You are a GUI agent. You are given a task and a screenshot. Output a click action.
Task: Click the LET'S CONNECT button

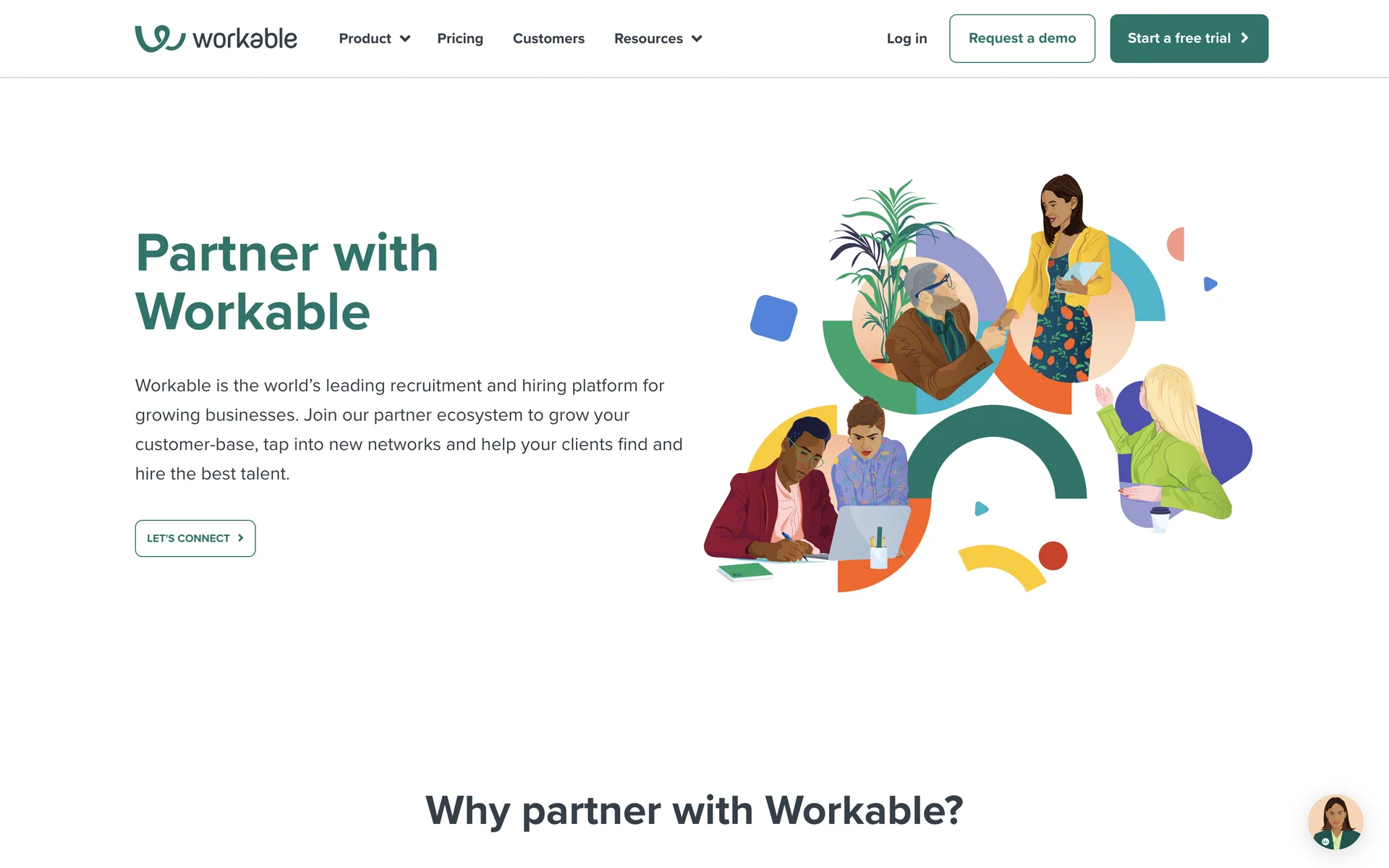click(195, 538)
